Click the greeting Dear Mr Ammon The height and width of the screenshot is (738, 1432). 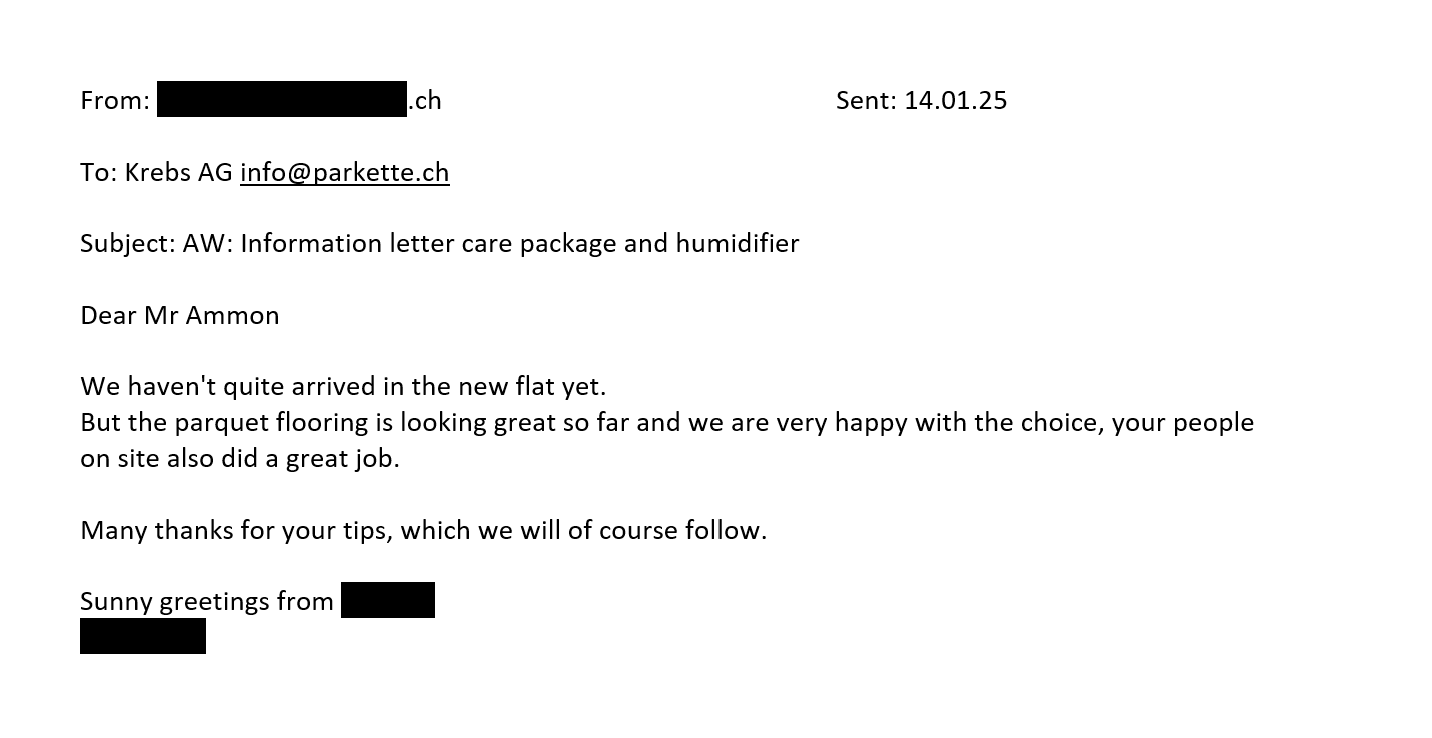tap(180, 315)
